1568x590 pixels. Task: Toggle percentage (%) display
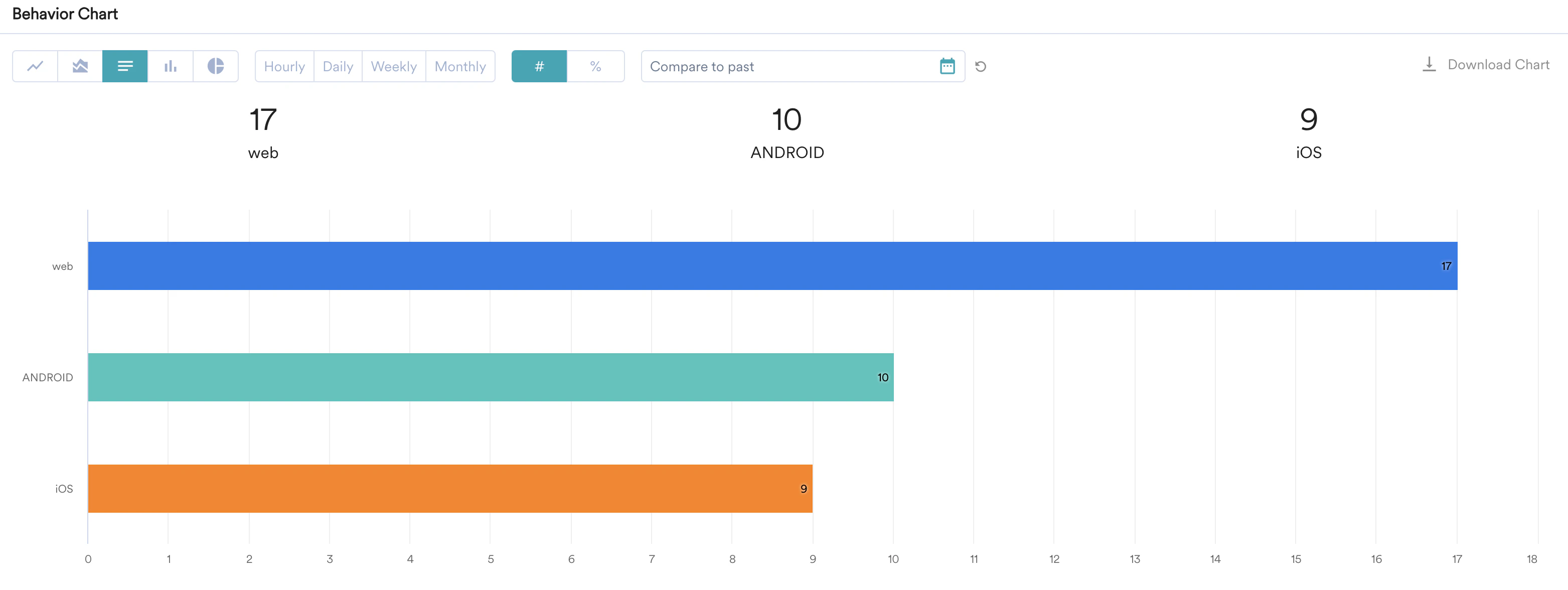pos(595,66)
